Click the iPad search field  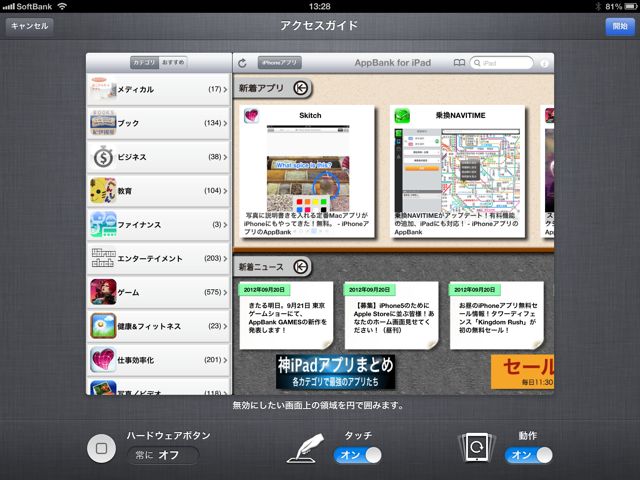point(502,63)
